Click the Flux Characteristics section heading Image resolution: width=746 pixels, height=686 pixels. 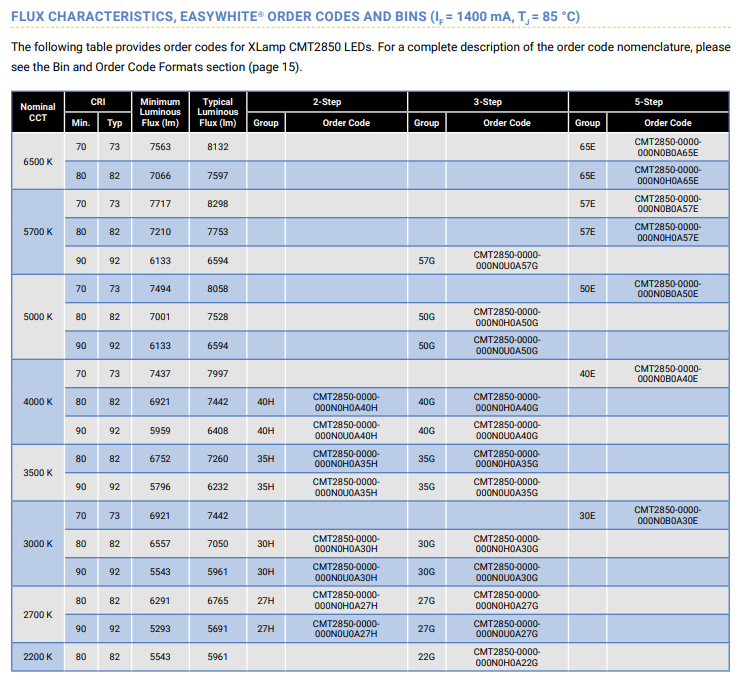pos(295,17)
